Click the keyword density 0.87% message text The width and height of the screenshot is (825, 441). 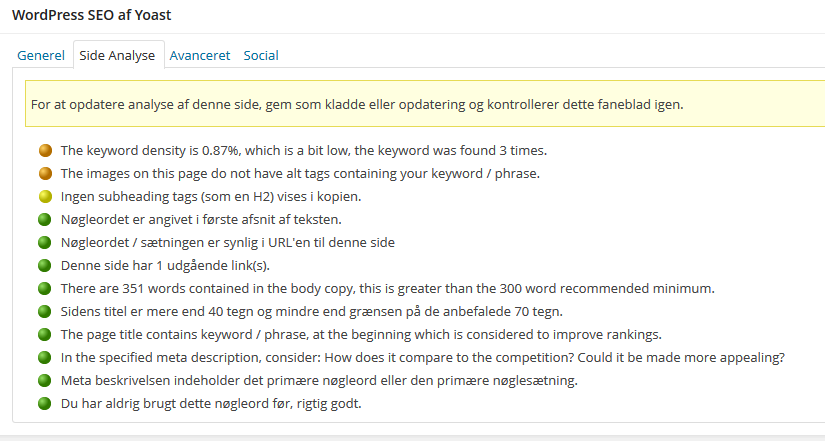point(304,151)
